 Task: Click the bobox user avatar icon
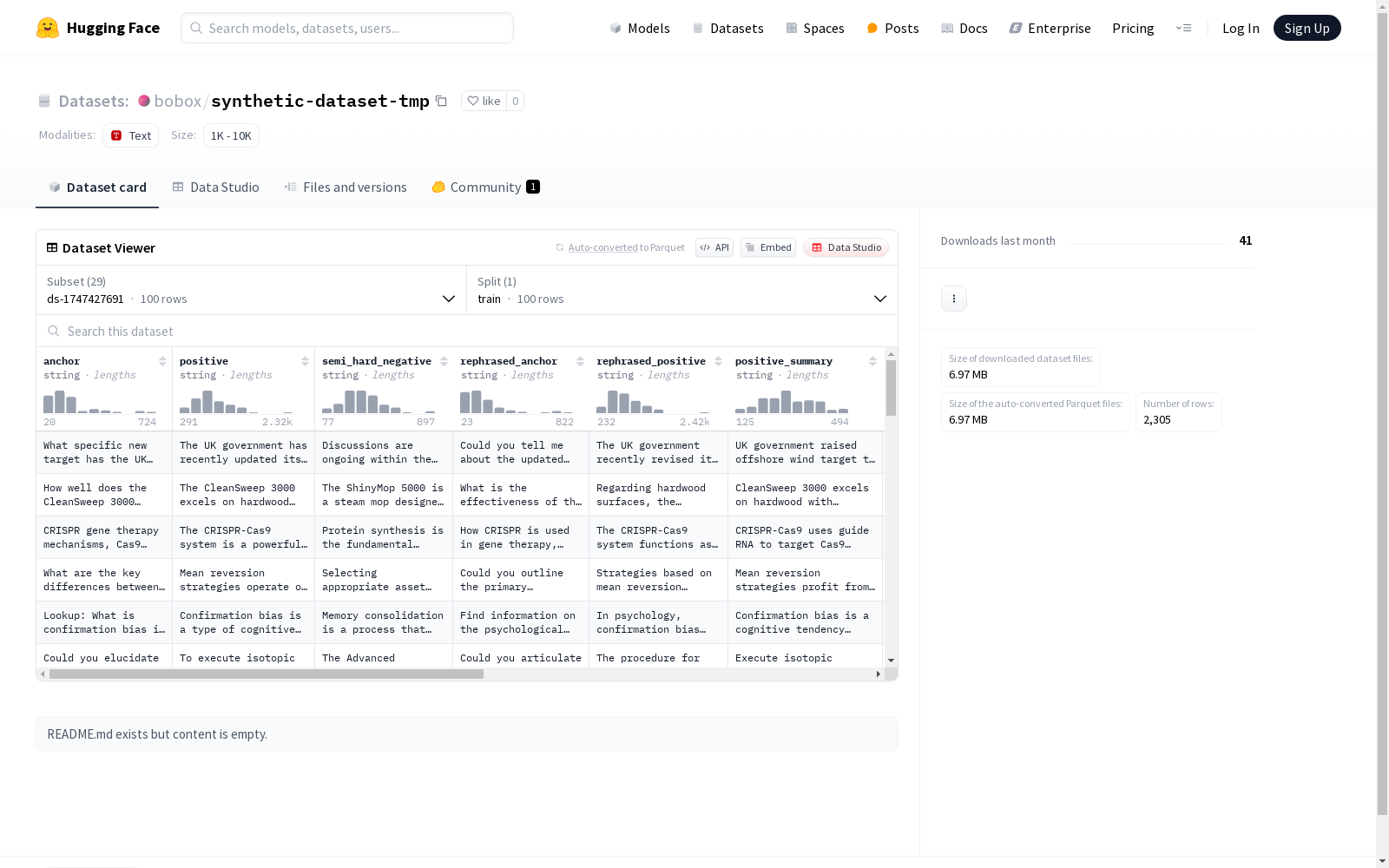pyautogui.click(x=144, y=101)
